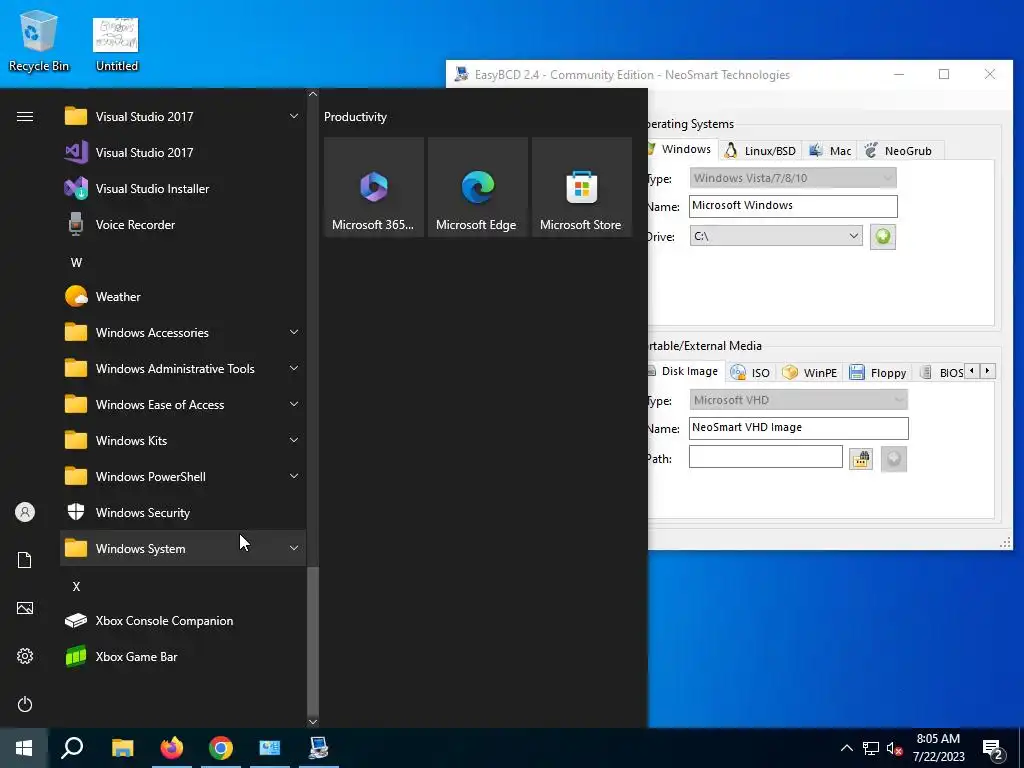Click the W letter header
Screen dimensions: 1024x768
(x=76, y=263)
